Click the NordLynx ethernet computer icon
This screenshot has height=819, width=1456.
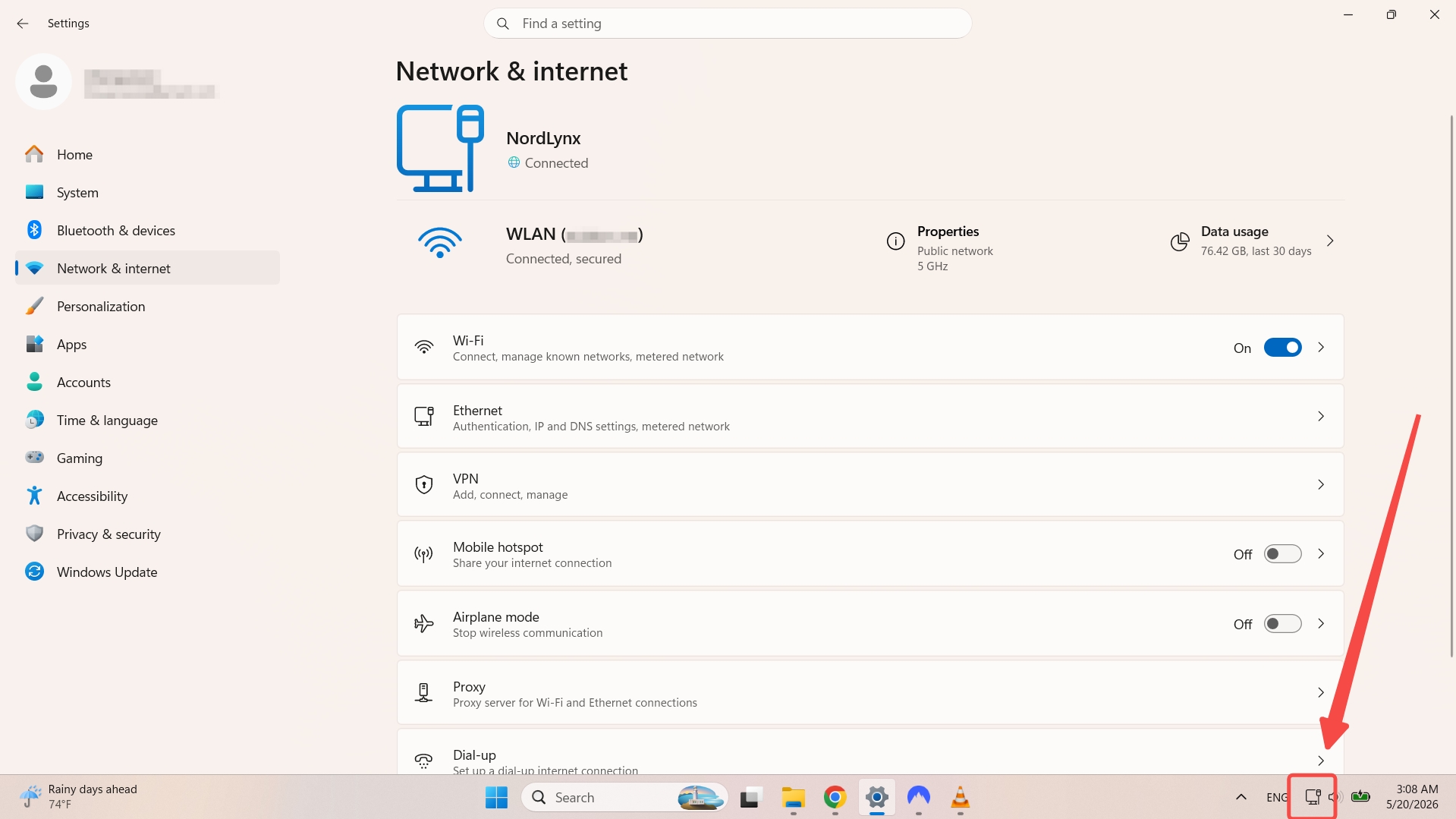(440, 148)
